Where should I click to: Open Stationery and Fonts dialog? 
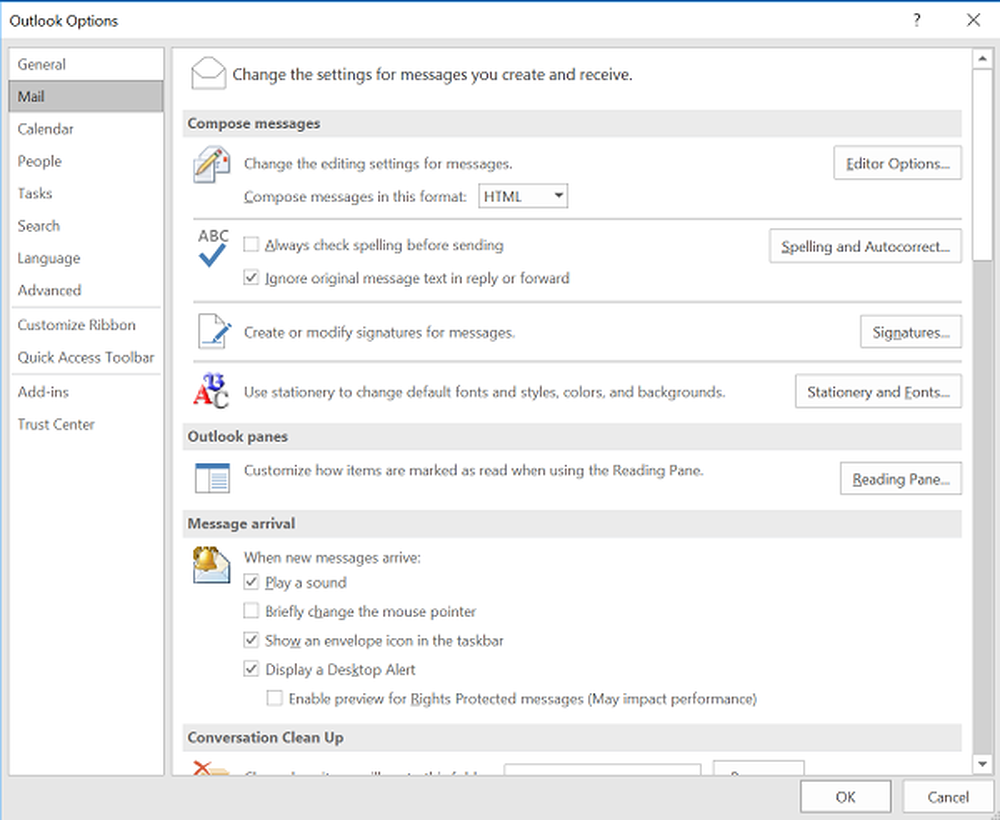click(878, 392)
